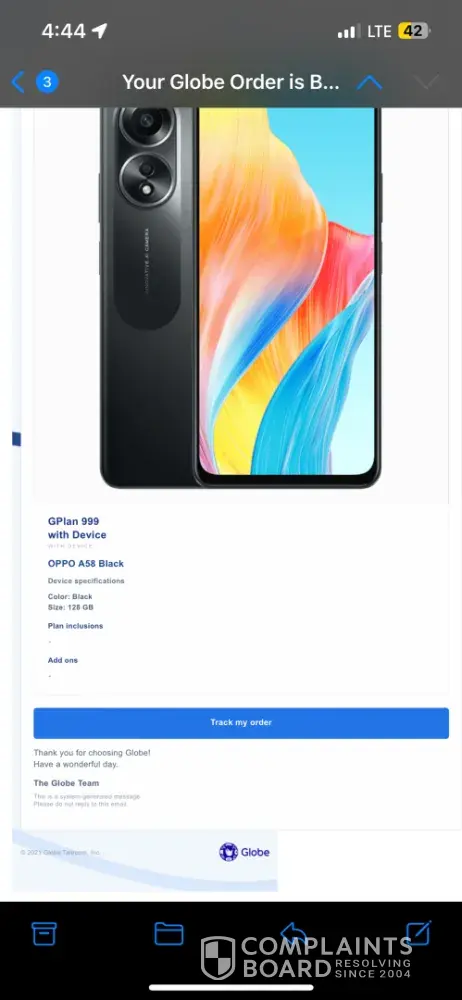The image size is (462, 1000).
Task: Archive this email using the archive icon
Action: pyautogui.click(x=44, y=933)
